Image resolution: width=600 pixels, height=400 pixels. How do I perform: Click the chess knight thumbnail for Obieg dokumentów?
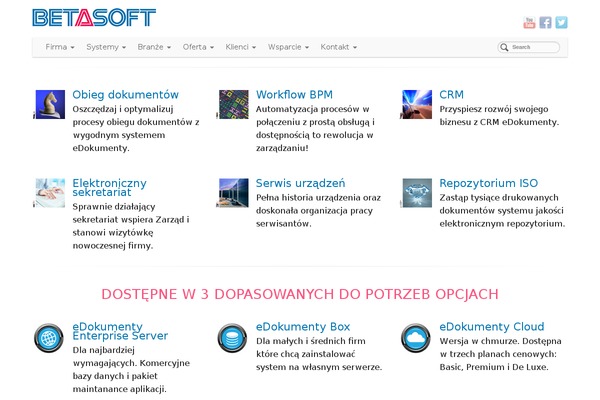[x=50, y=104]
